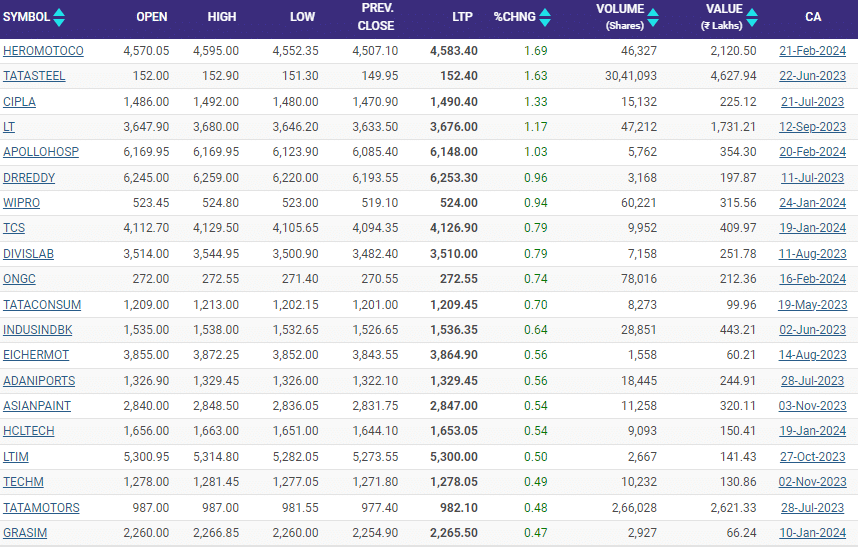Viewport: 858px width, 547px height.
Task: Open the 12-Sep-2023 corporate action for LT
Action: (x=812, y=127)
